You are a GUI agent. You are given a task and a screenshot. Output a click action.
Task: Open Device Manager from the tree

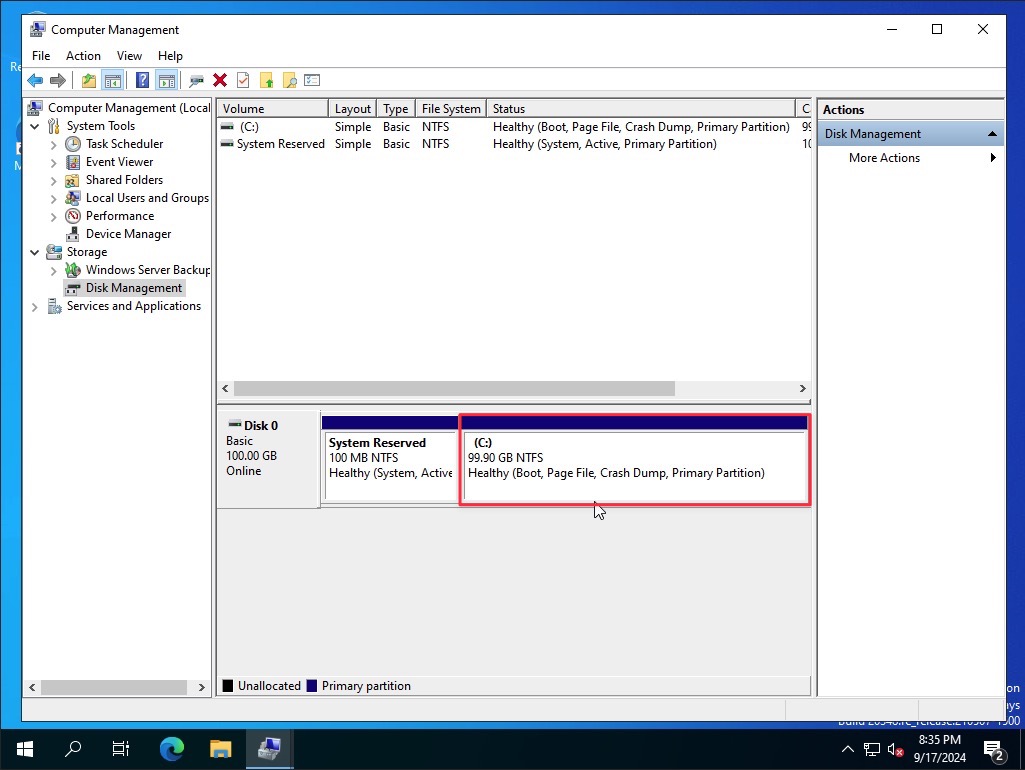(128, 234)
